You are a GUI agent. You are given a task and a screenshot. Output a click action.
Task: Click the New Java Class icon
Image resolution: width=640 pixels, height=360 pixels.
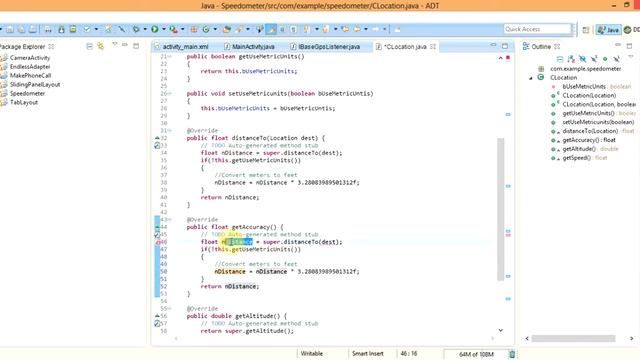point(206,29)
